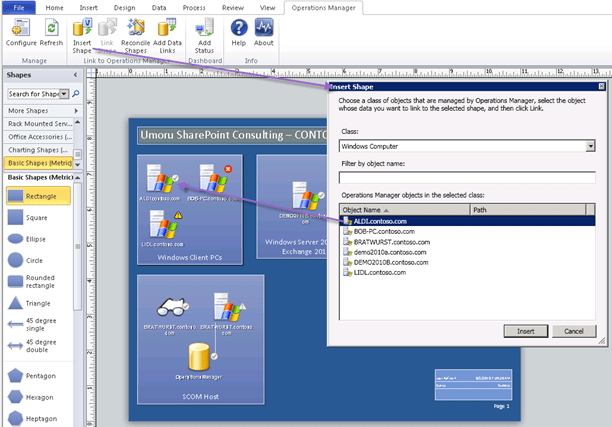The height and width of the screenshot is (427, 612).
Task: Open the Basic Shapes (Metric) stencil
Action: [x=38, y=163]
